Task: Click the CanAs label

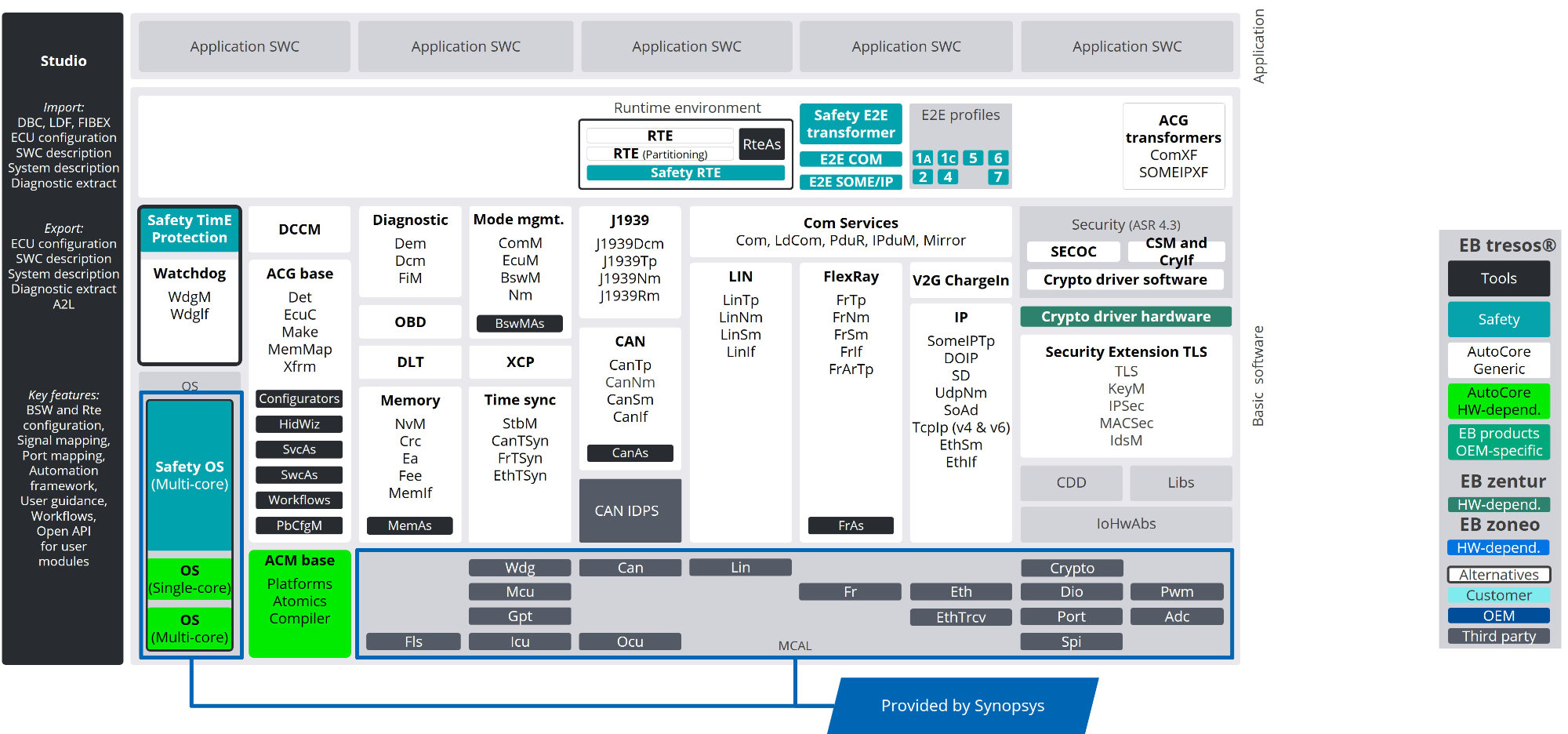Action: 630,453
